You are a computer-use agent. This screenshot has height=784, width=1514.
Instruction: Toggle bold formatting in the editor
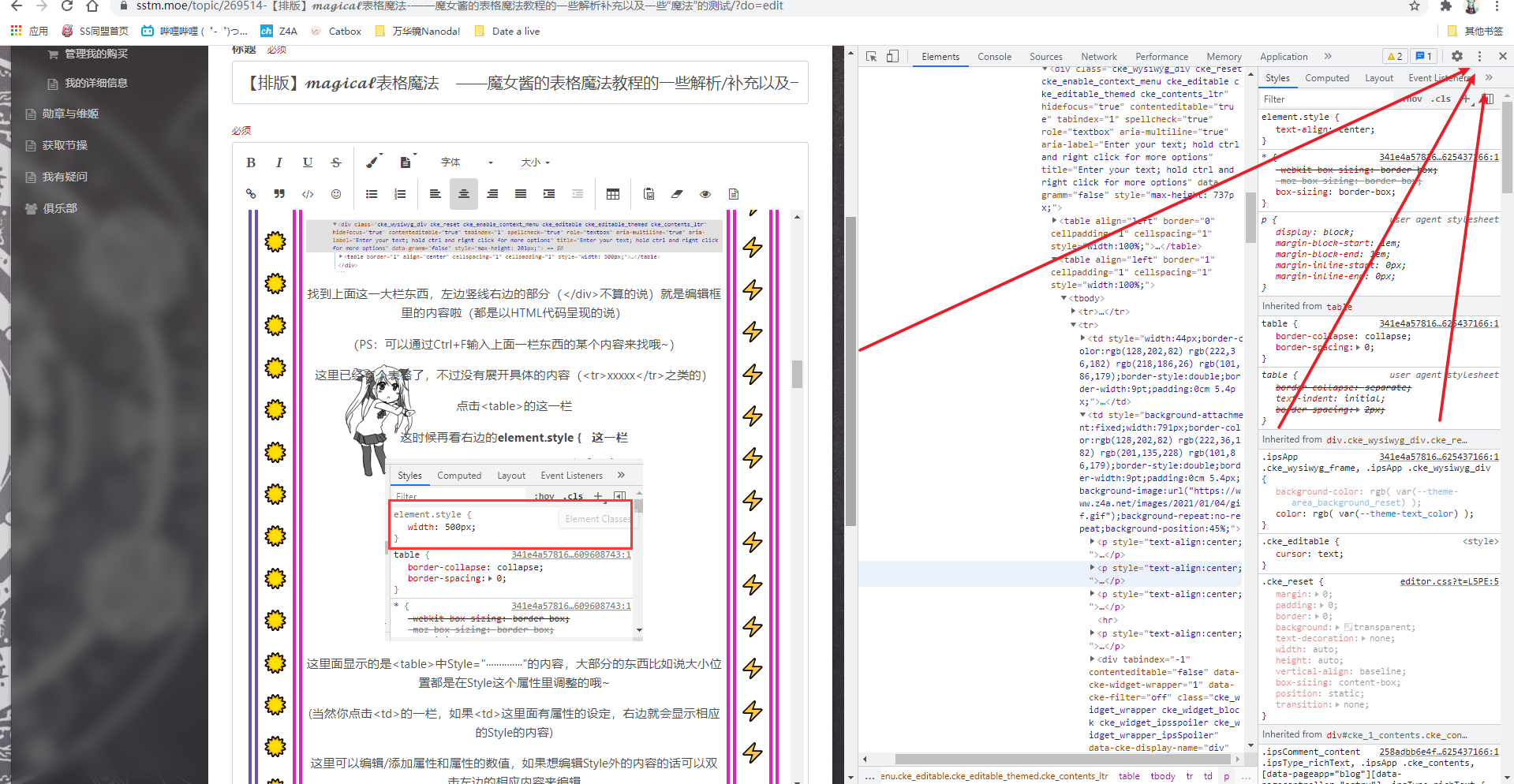[251, 162]
